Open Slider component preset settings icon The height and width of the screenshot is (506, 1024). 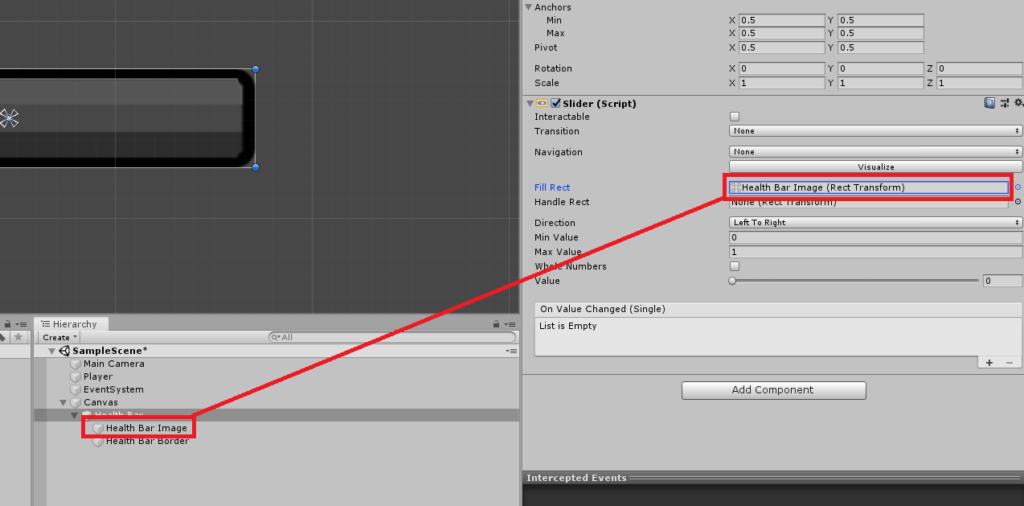click(x=1005, y=103)
